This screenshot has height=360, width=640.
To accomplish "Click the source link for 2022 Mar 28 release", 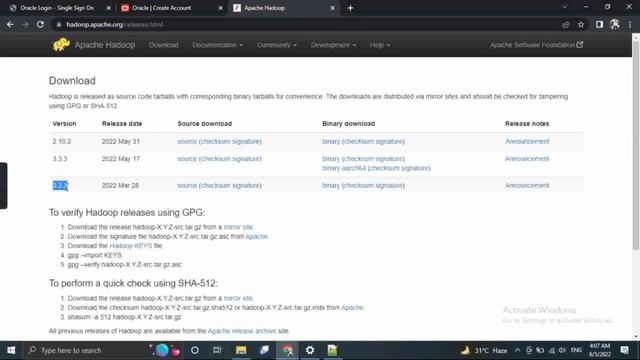I will [x=187, y=185].
